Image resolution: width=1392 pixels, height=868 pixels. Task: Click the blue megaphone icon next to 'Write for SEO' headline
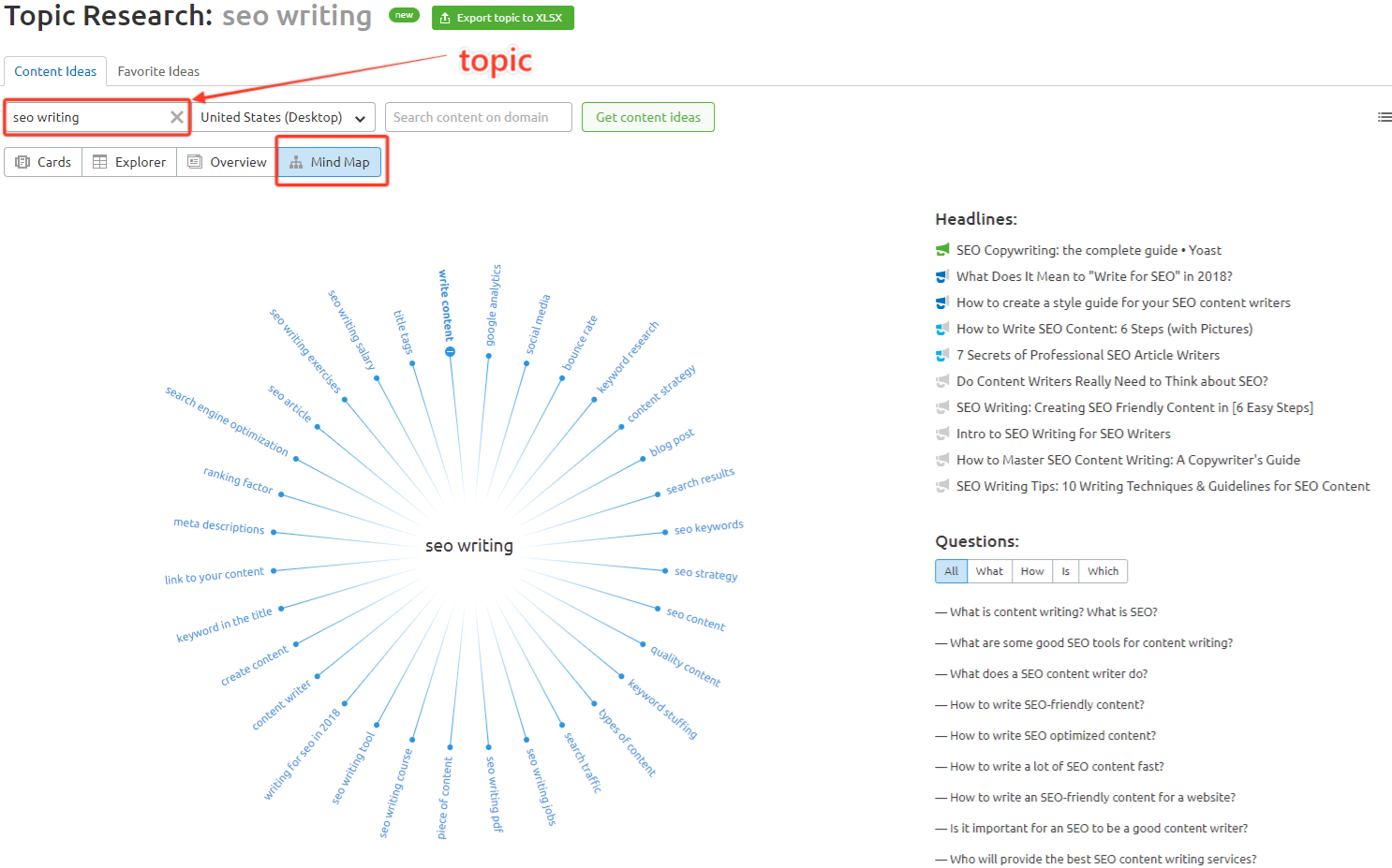pos(942,275)
